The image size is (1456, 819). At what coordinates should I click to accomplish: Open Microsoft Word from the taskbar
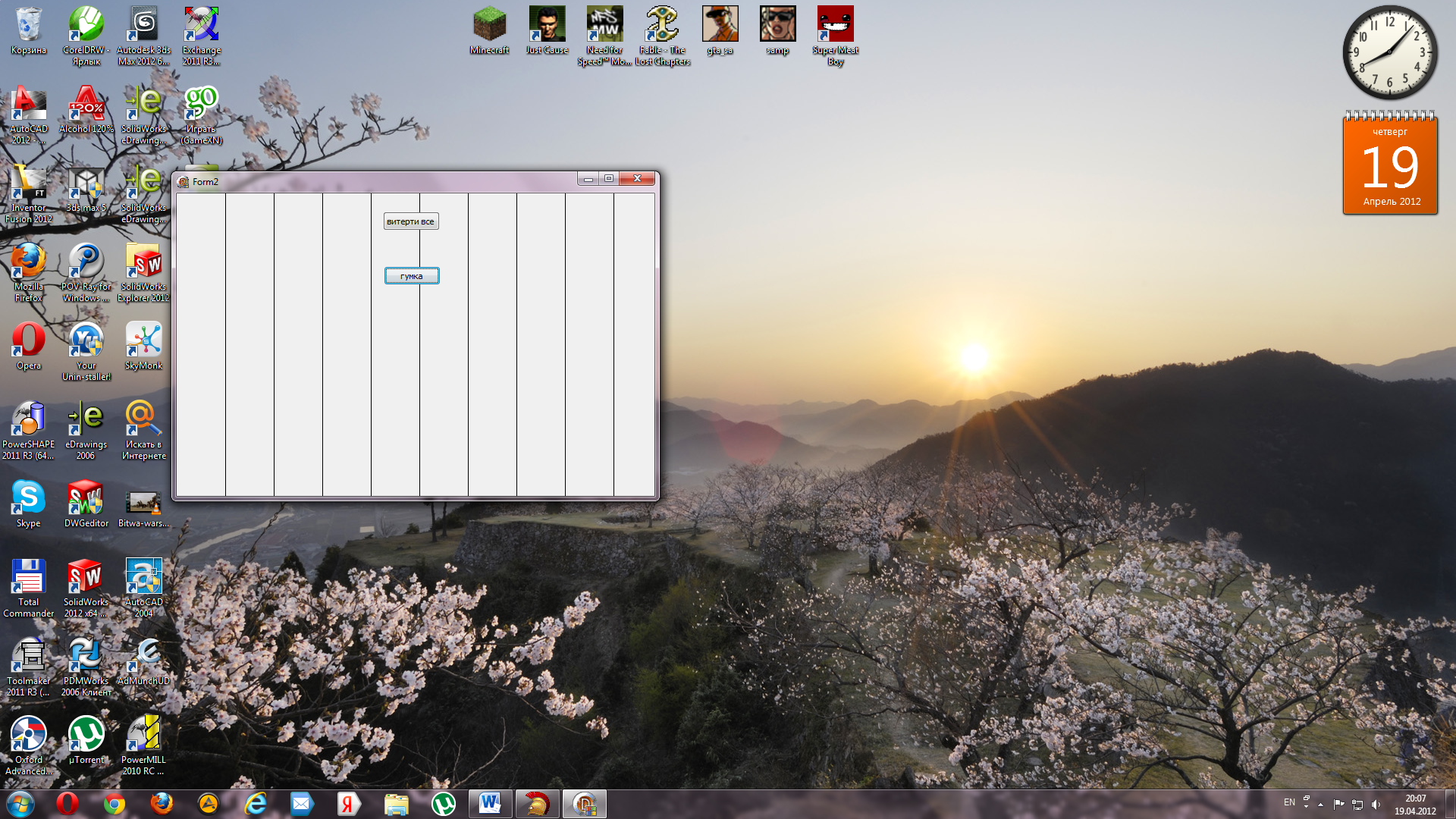point(490,804)
